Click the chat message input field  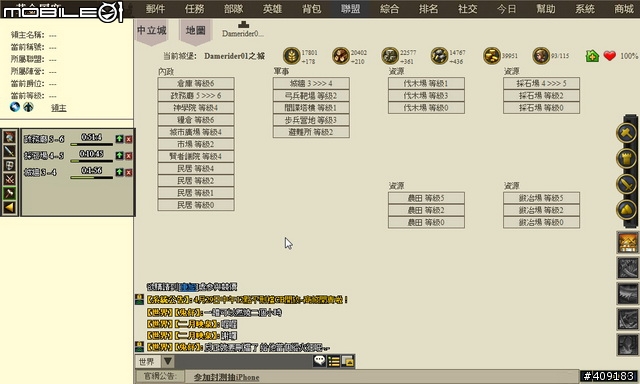pos(243,361)
